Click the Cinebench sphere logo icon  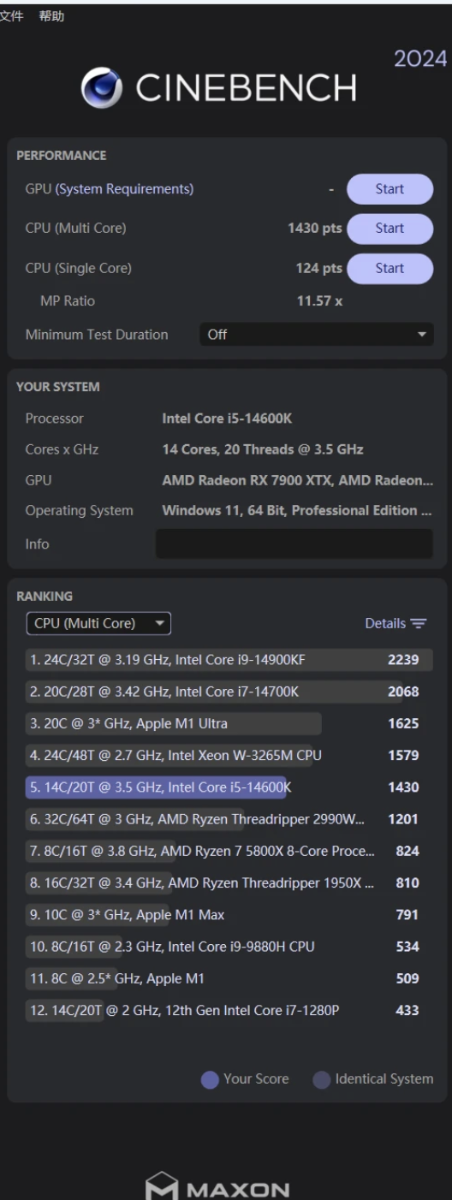click(103, 88)
